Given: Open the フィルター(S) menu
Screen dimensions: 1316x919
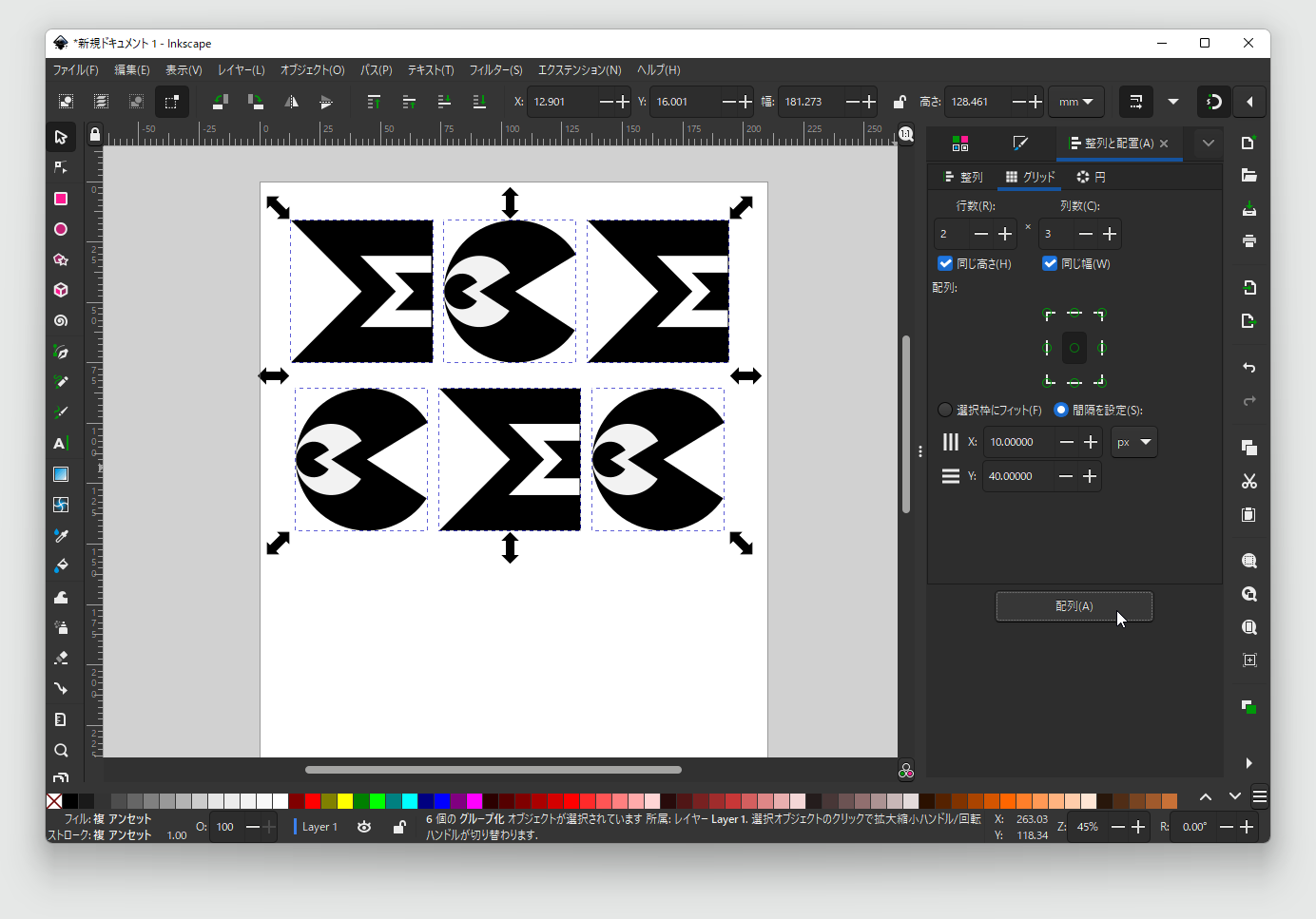Looking at the screenshot, I should coord(495,69).
